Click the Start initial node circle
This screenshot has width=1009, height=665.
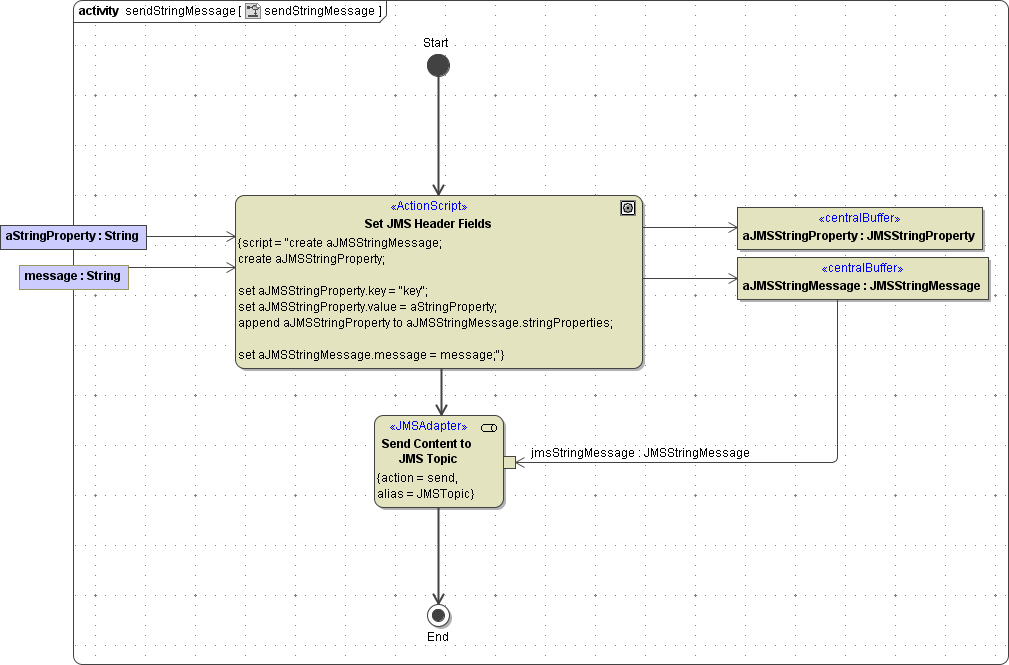tap(438, 66)
